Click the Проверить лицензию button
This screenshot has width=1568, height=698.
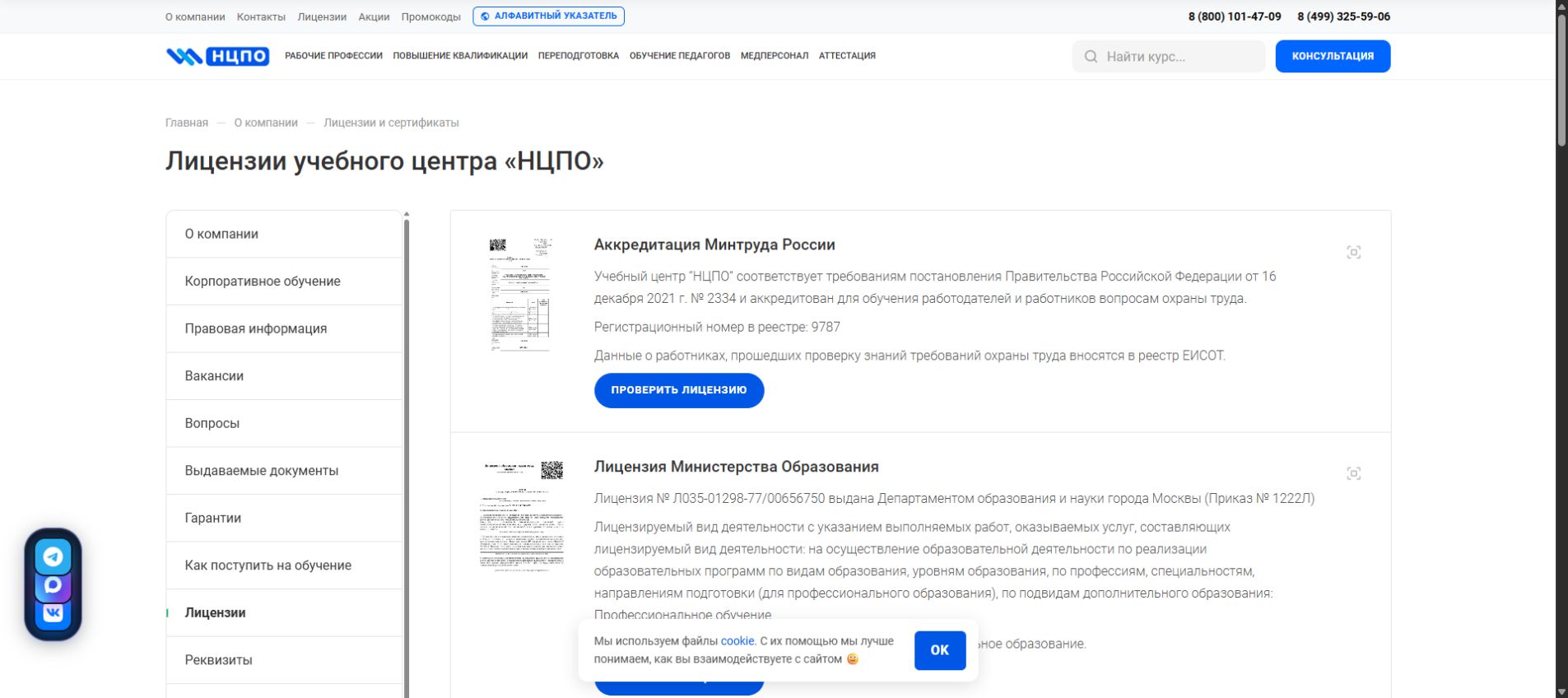pos(679,390)
